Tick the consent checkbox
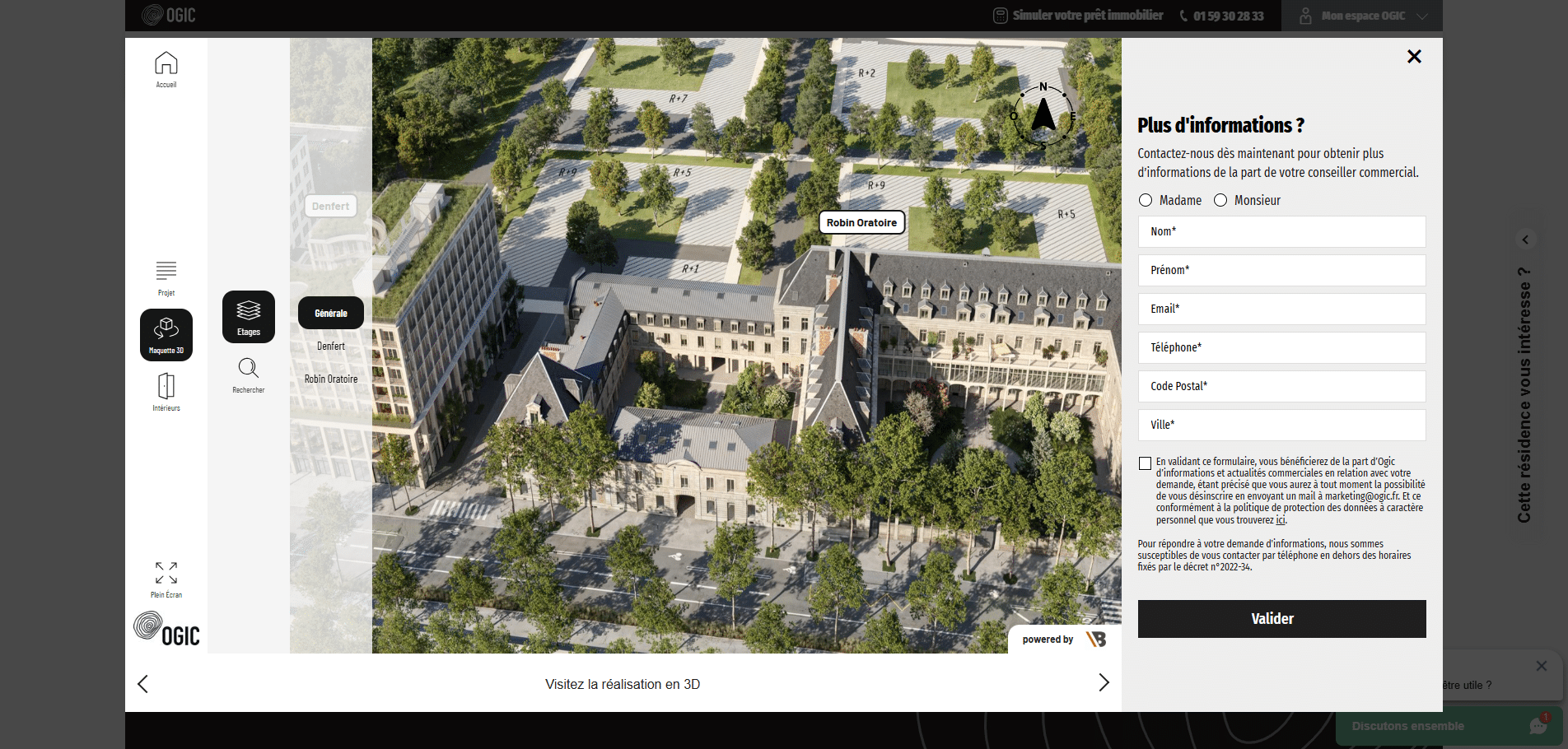 tap(1145, 463)
